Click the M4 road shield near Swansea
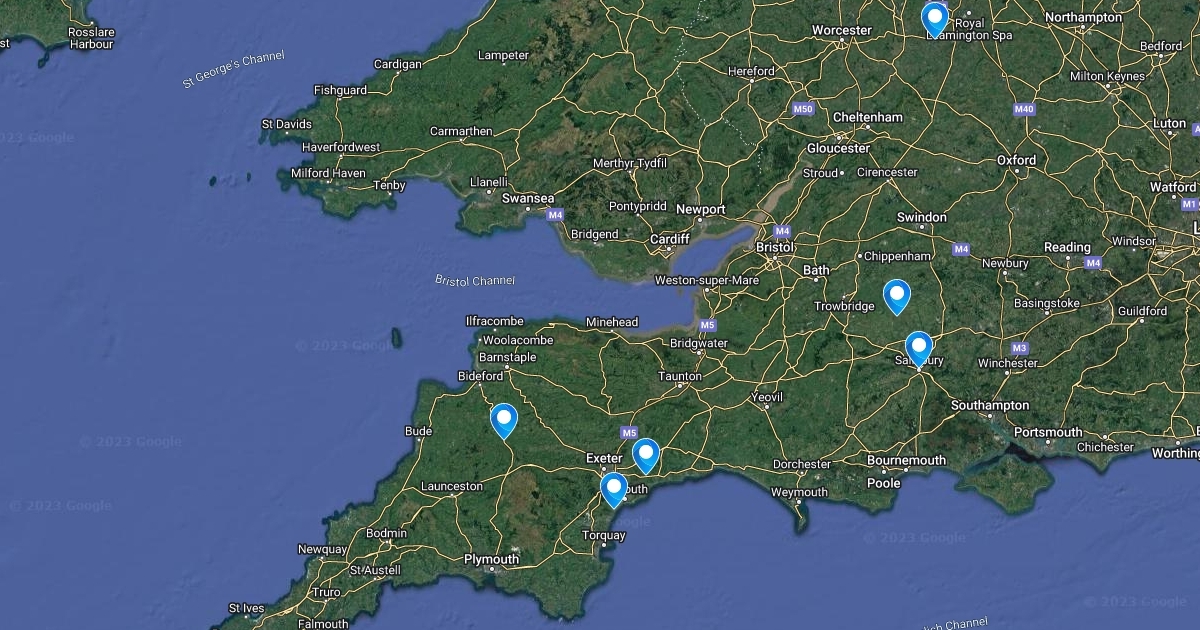The image size is (1200, 630). [555, 214]
